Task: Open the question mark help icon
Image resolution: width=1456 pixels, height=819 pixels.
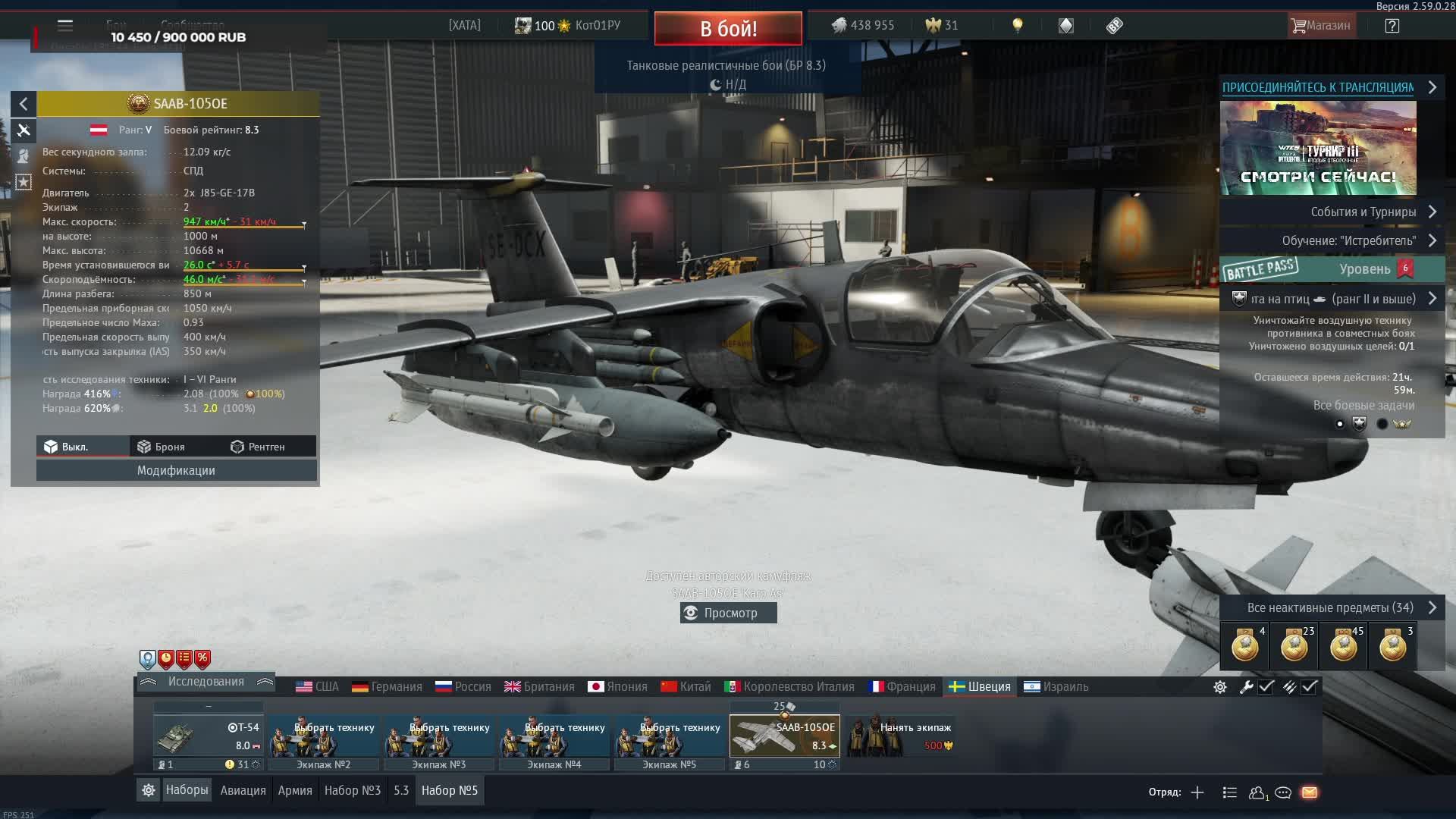Action: coord(1392,26)
